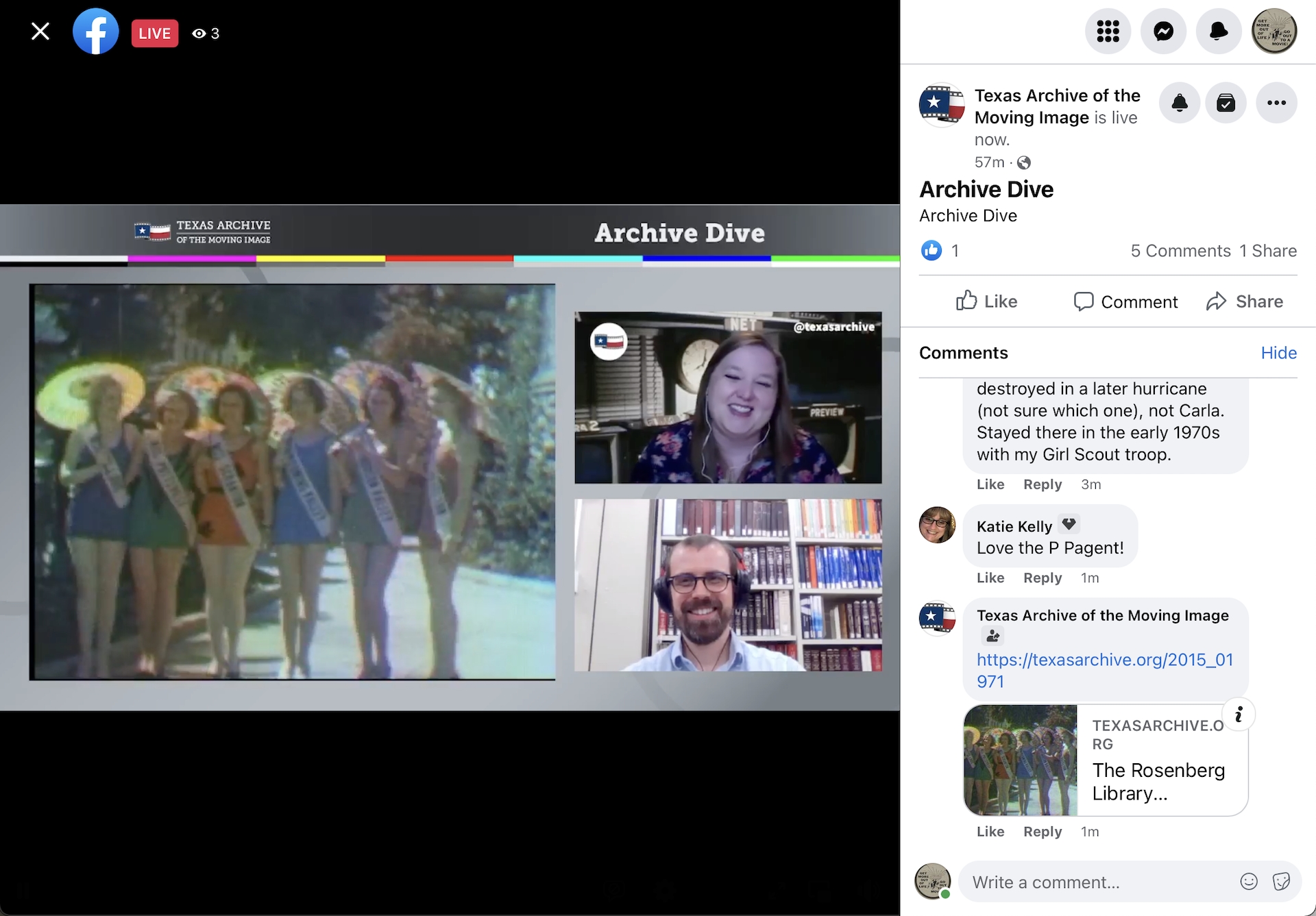Open the Facebook menu grid icon
Image resolution: width=1316 pixels, height=916 pixels.
coord(1108,32)
